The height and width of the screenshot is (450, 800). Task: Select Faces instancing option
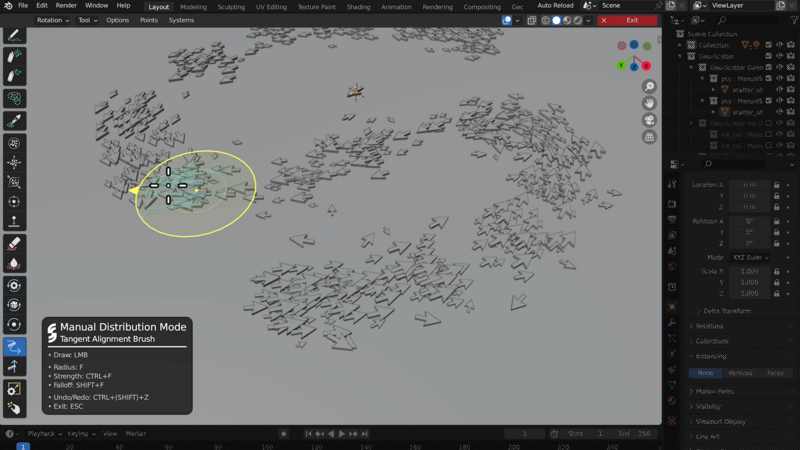click(x=774, y=373)
